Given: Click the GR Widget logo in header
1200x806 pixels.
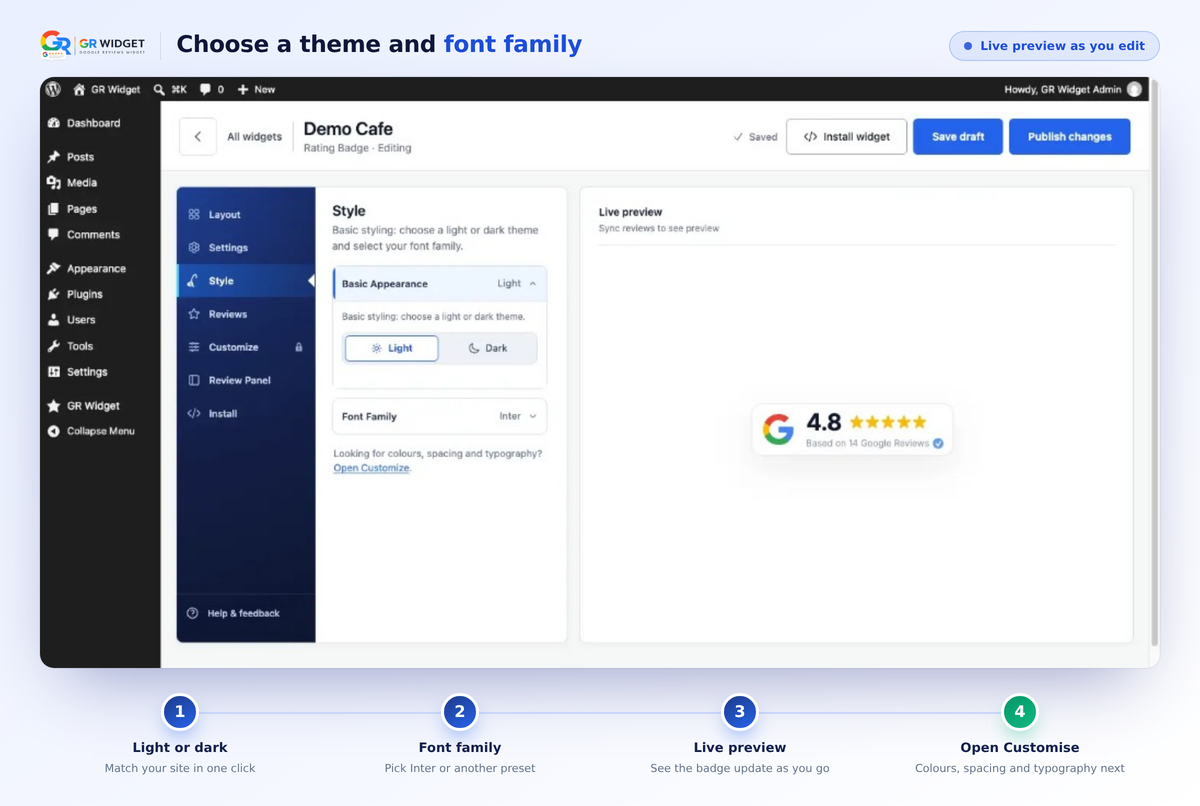Looking at the screenshot, I should point(93,45).
